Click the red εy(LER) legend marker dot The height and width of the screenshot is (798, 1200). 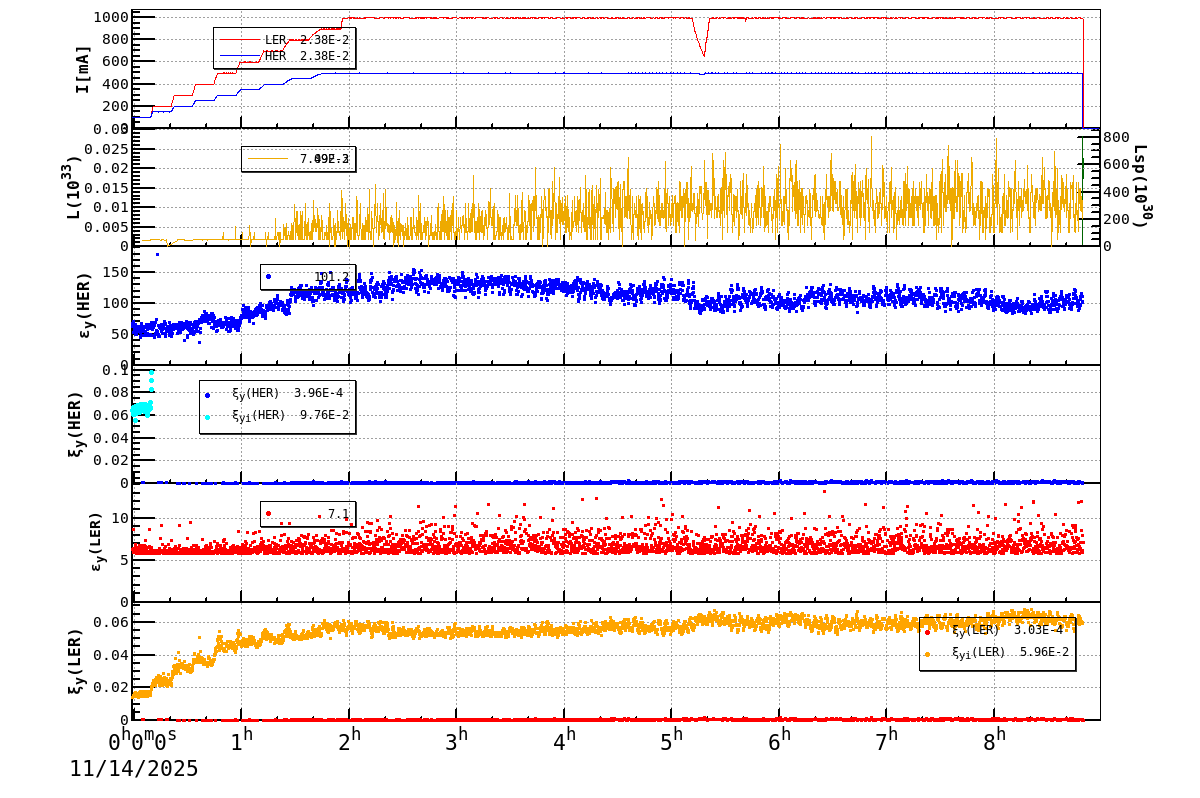click(x=268, y=513)
